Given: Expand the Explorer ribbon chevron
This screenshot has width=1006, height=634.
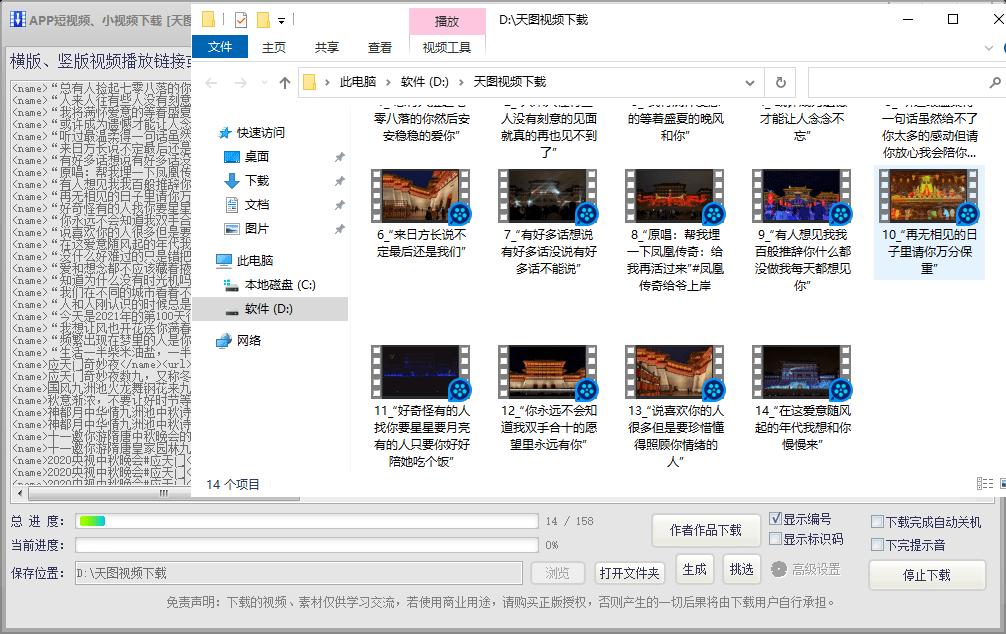Looking at the screenshot, I should tap(989, 48).
